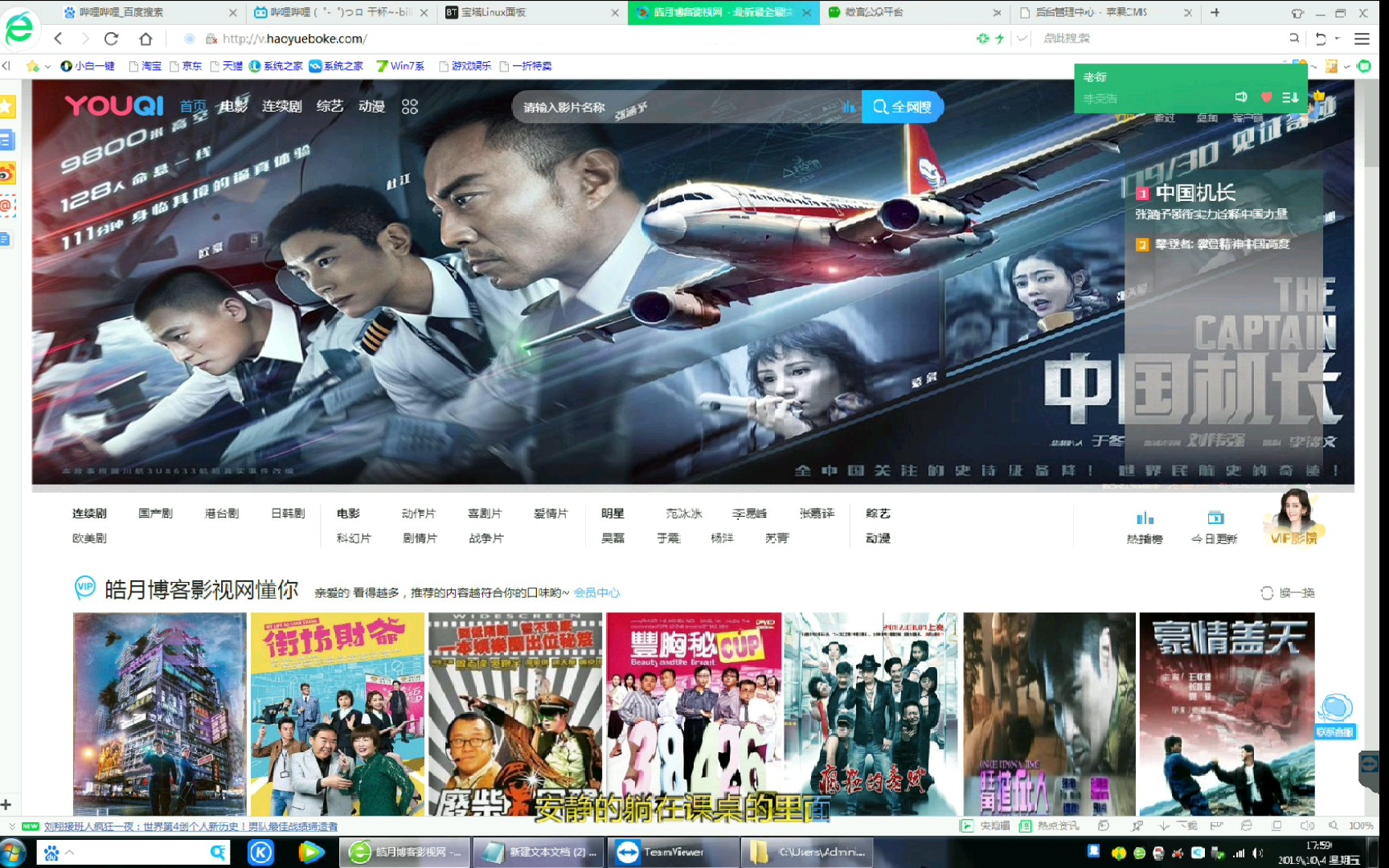Image resolution: width=1389 pixels, height=868 pixels.
Task: Click the browser search magnifier icon
Action: (x=1293, y=38)
